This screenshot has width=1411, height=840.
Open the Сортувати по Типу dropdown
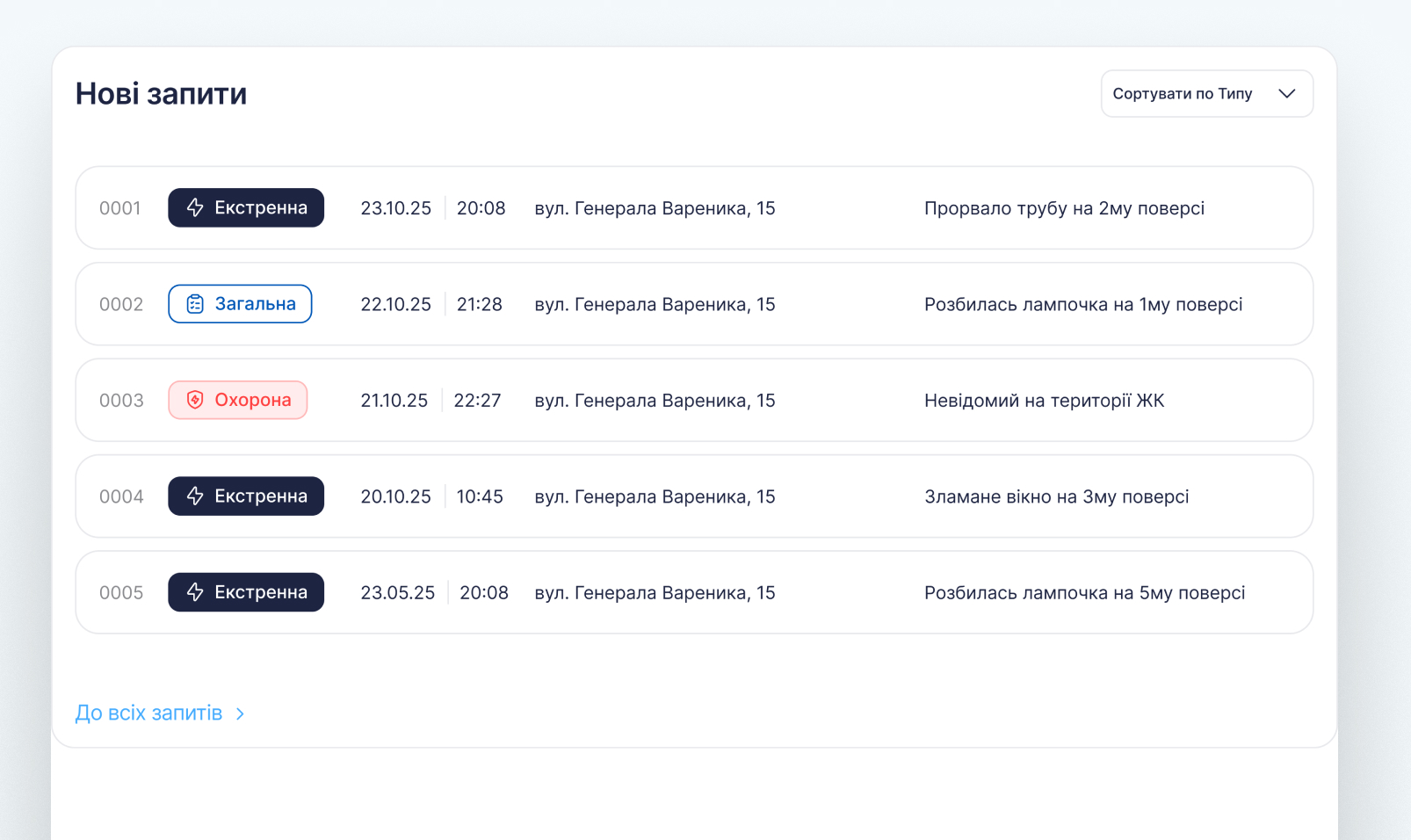1206,93
